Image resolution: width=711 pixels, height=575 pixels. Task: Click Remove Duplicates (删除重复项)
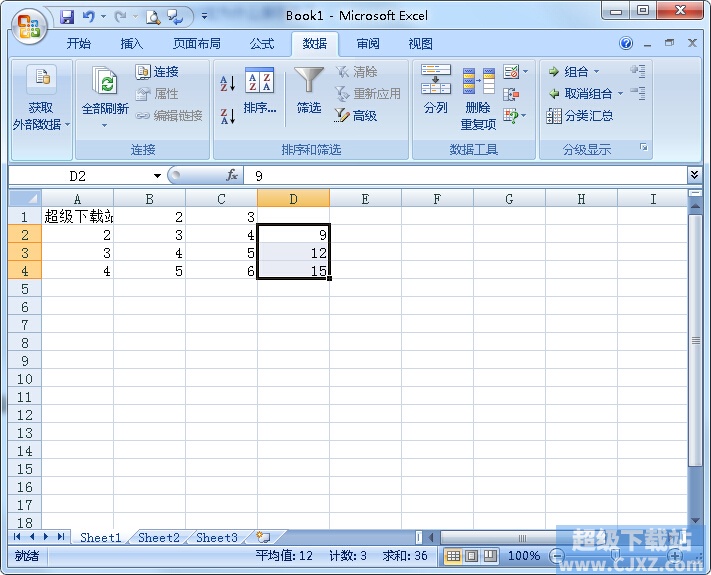pyautogui.click(x=478, y=98)
